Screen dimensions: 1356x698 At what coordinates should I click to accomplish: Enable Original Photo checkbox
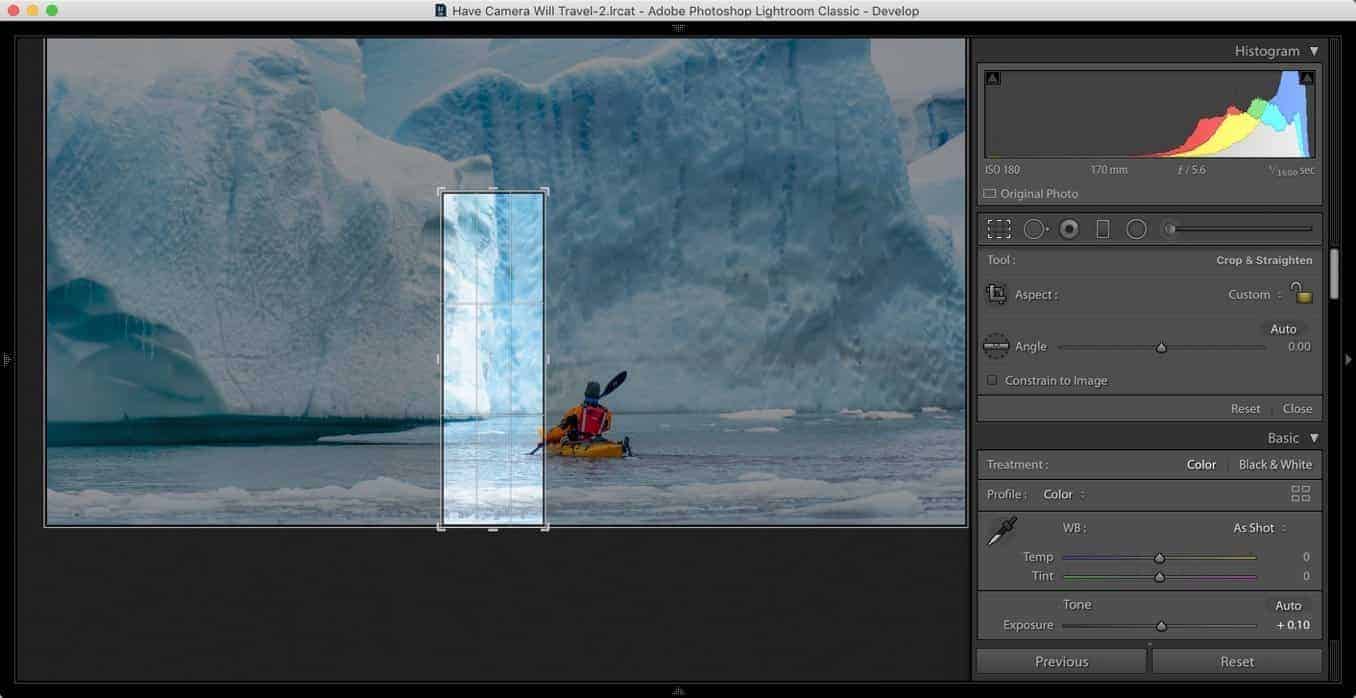point(989,194)
